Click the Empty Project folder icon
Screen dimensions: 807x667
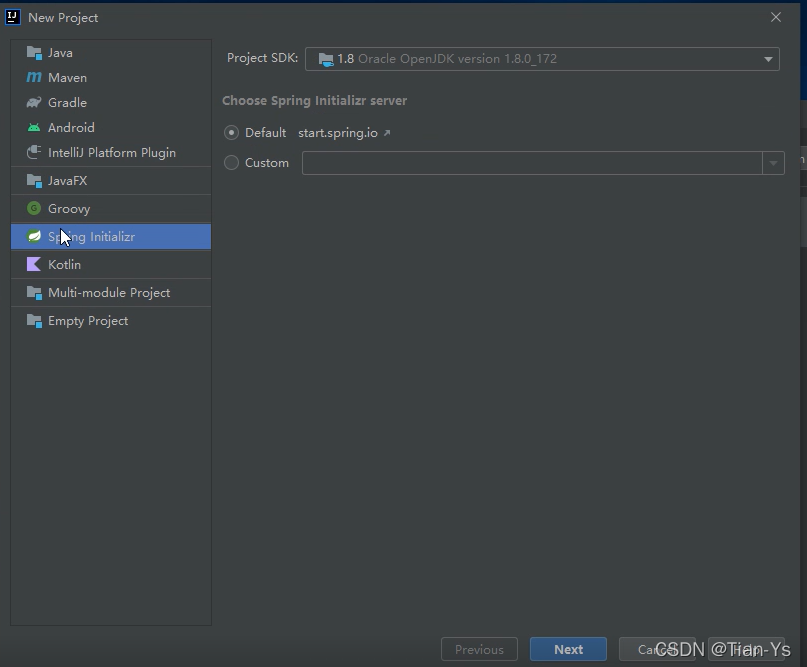click(x=34, y=321)
